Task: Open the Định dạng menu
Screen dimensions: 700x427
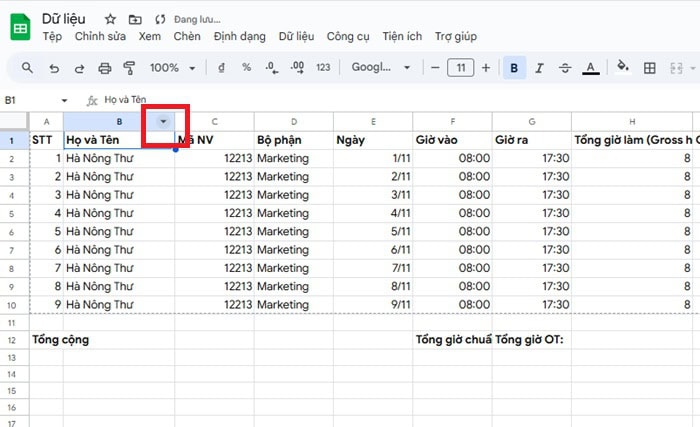Action: (240, 37)
